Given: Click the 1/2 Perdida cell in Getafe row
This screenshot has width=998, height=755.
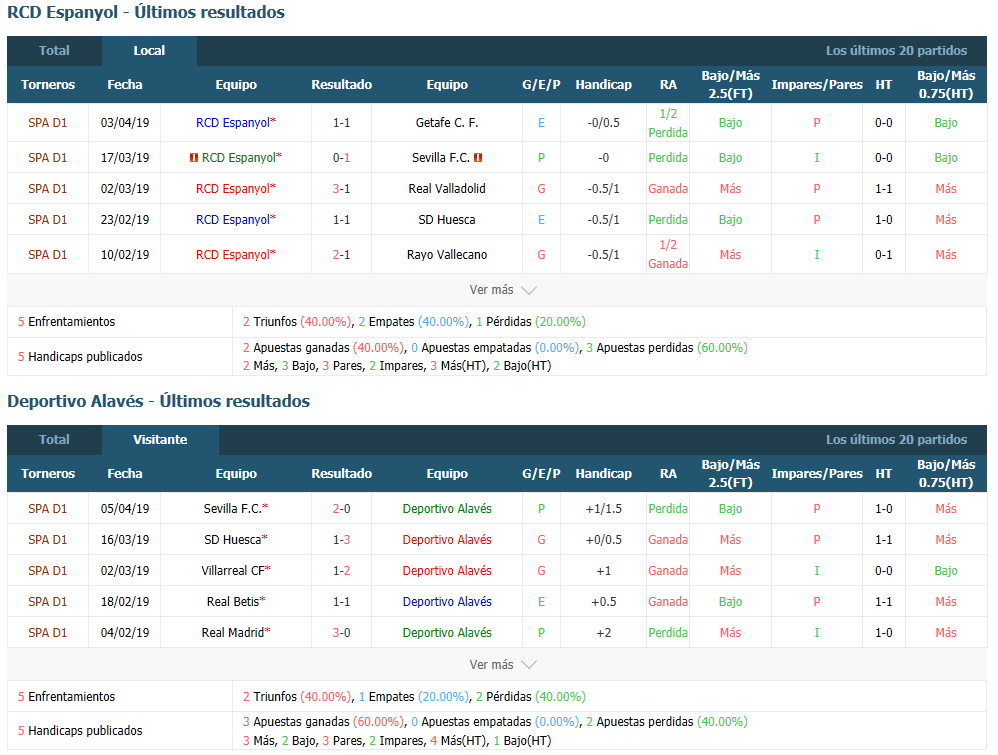Looking at the screenshot, I should point(668,123).
